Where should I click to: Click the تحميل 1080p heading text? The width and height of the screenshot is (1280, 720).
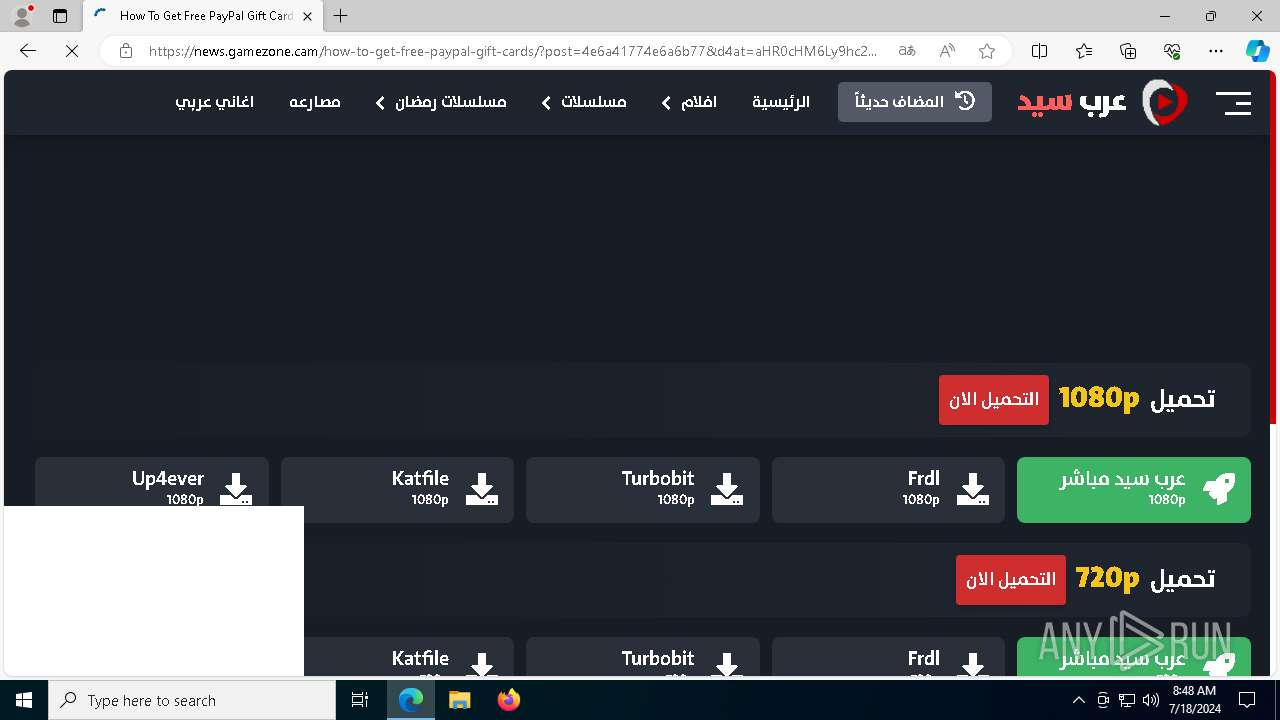pos(1137,398)
